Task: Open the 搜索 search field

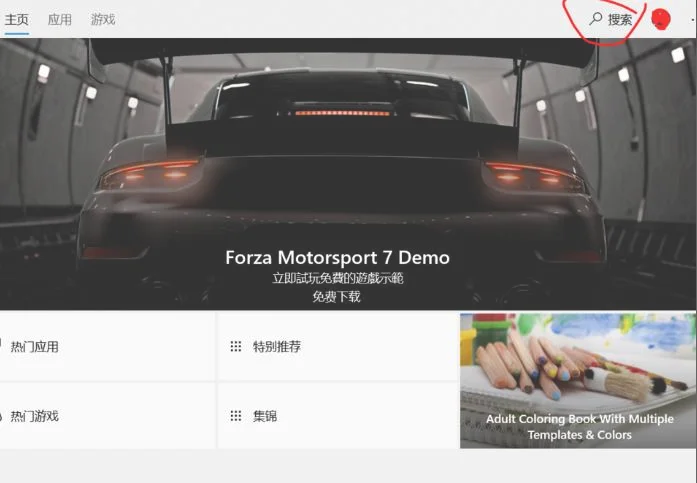Action: click(611, 19)
